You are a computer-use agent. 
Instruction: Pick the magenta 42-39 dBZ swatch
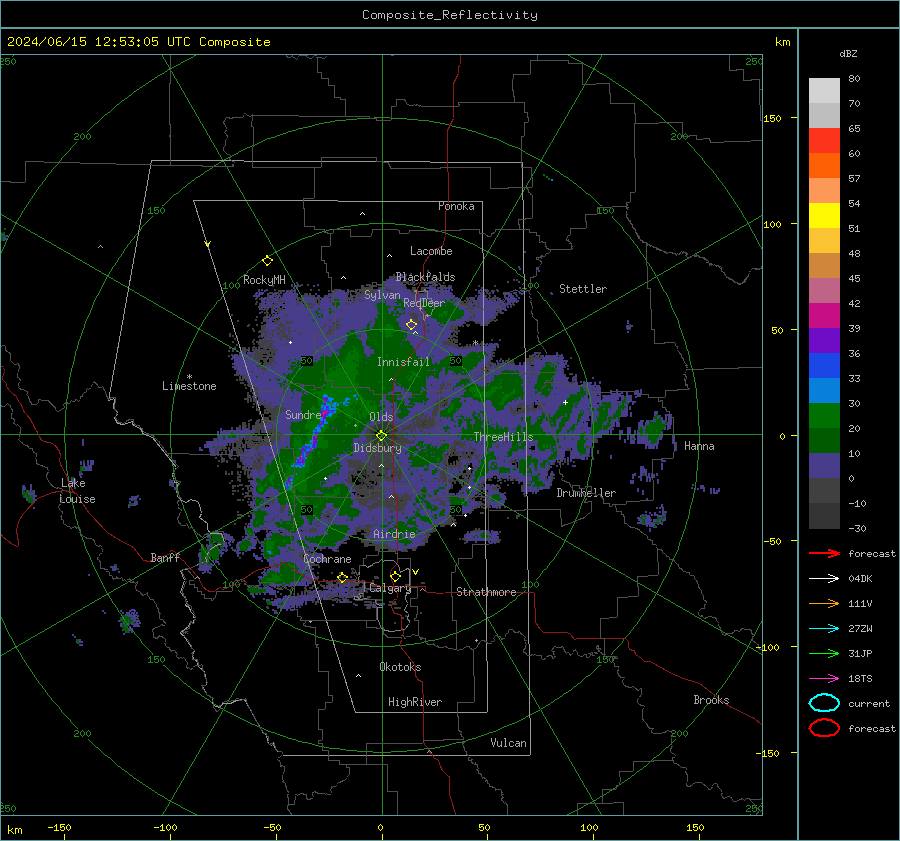pyautogui.click(x=824, y=316)
